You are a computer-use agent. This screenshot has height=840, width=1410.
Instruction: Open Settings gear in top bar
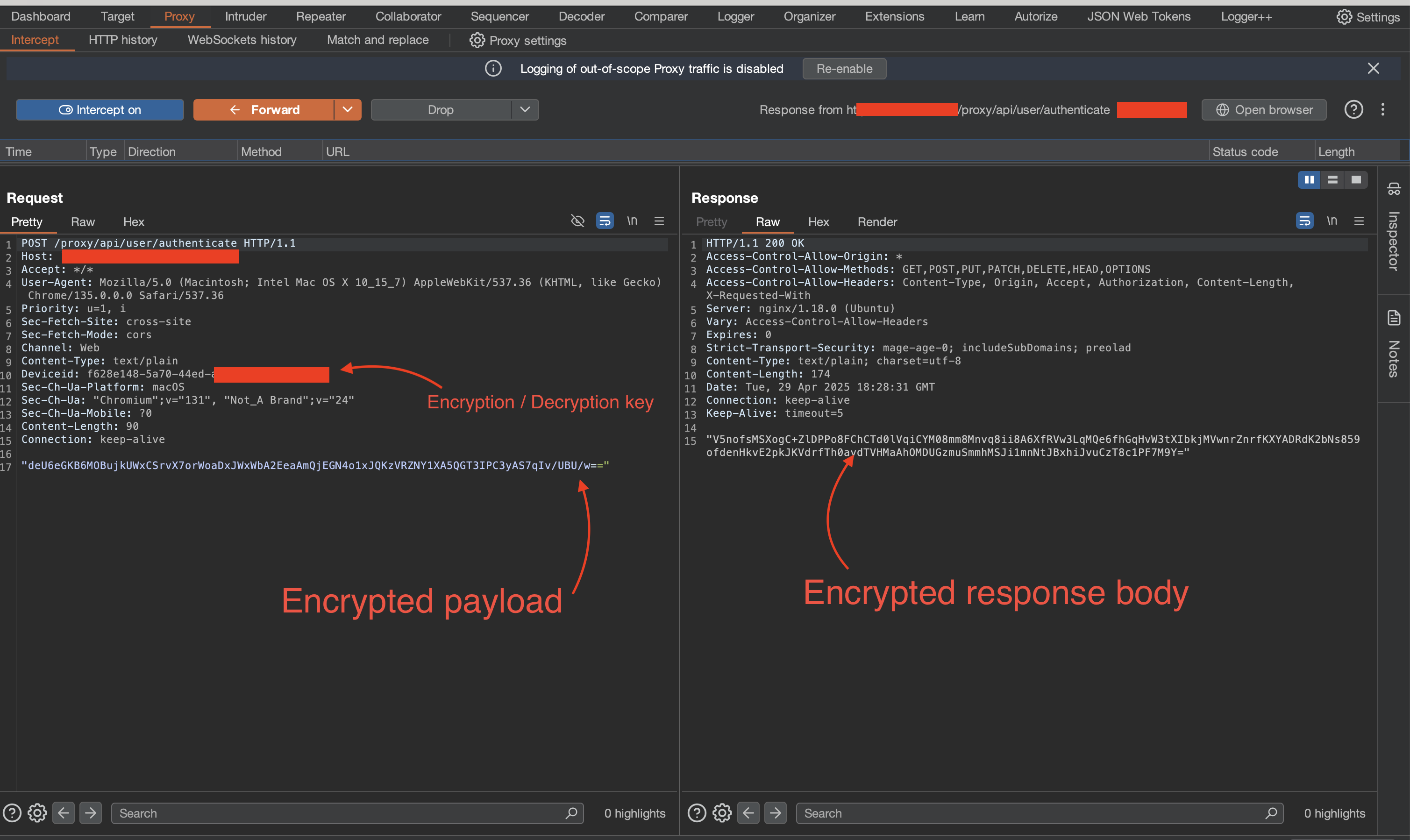1367,17
